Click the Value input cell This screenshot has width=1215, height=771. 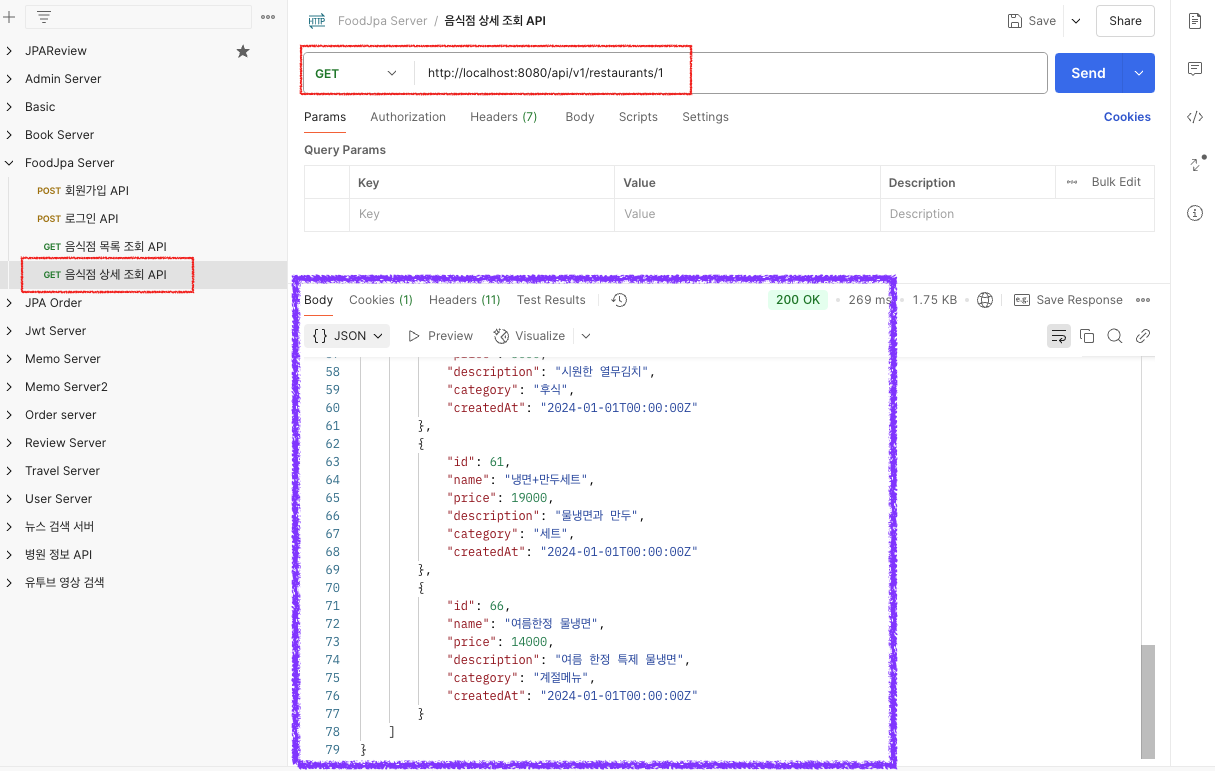tap(747, 214)
